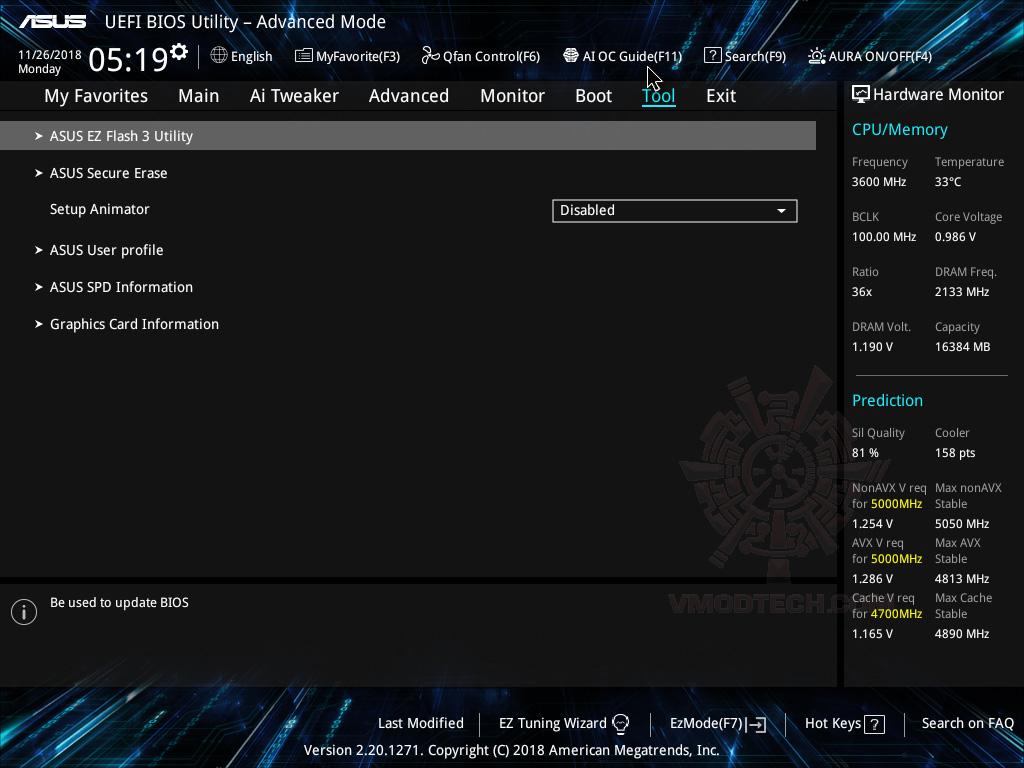Open AI OC Guide(F11)
The height and width of the screenshot is (768, 1024).
pos(632,56)
